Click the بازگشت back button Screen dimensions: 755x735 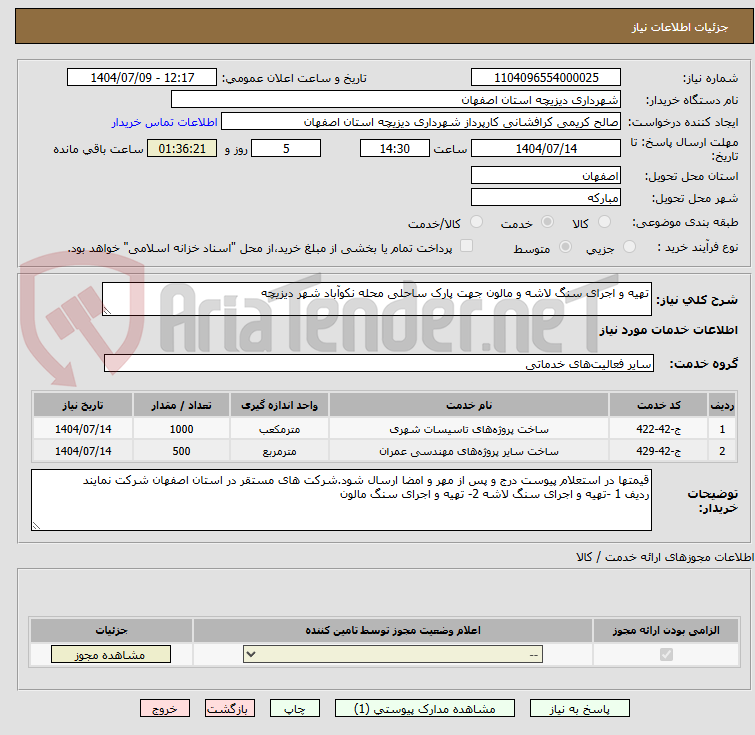(x=230, y=709)
